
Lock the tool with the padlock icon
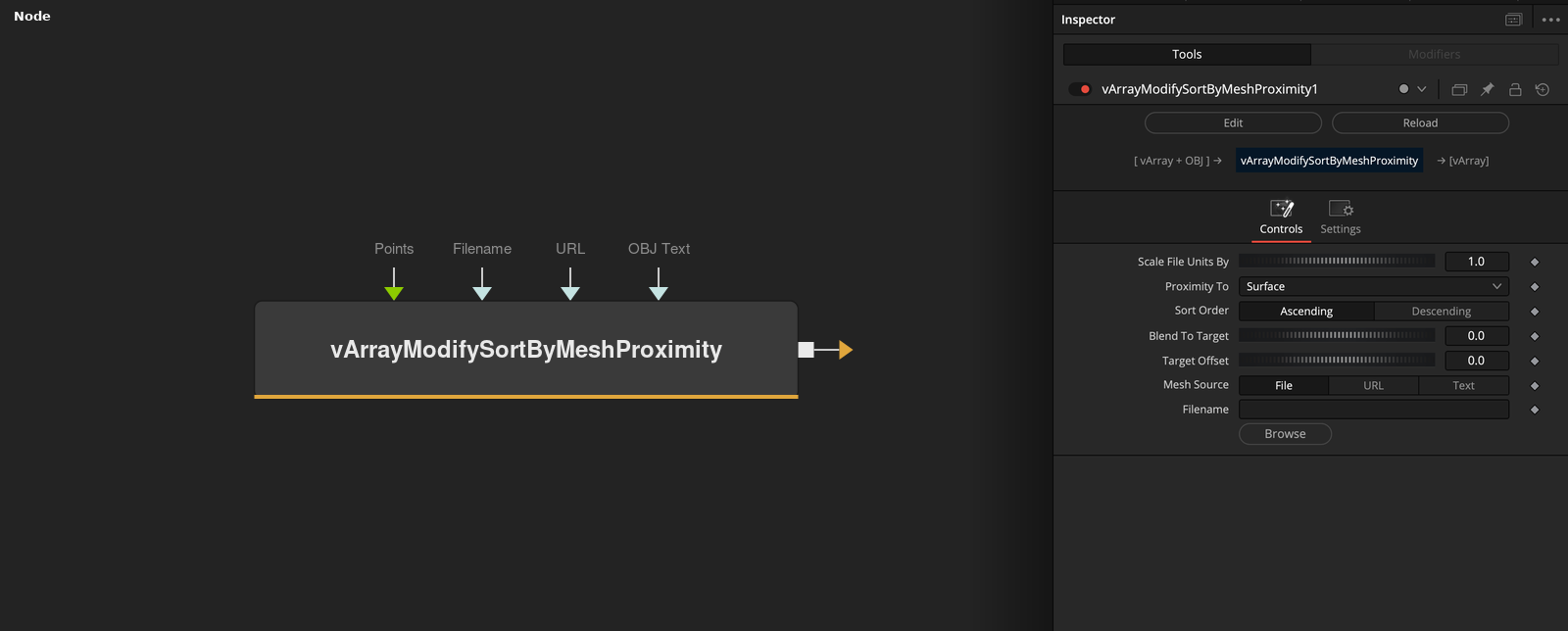pyautogui.click(x=1515, y=89)
